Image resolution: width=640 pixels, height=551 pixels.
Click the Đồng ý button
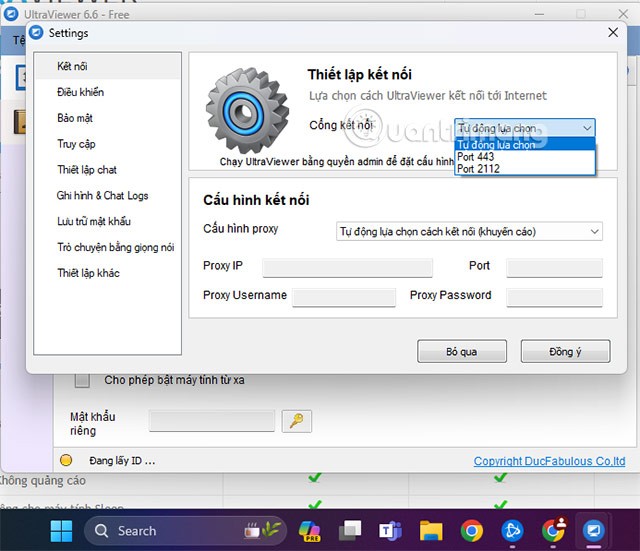564,352
